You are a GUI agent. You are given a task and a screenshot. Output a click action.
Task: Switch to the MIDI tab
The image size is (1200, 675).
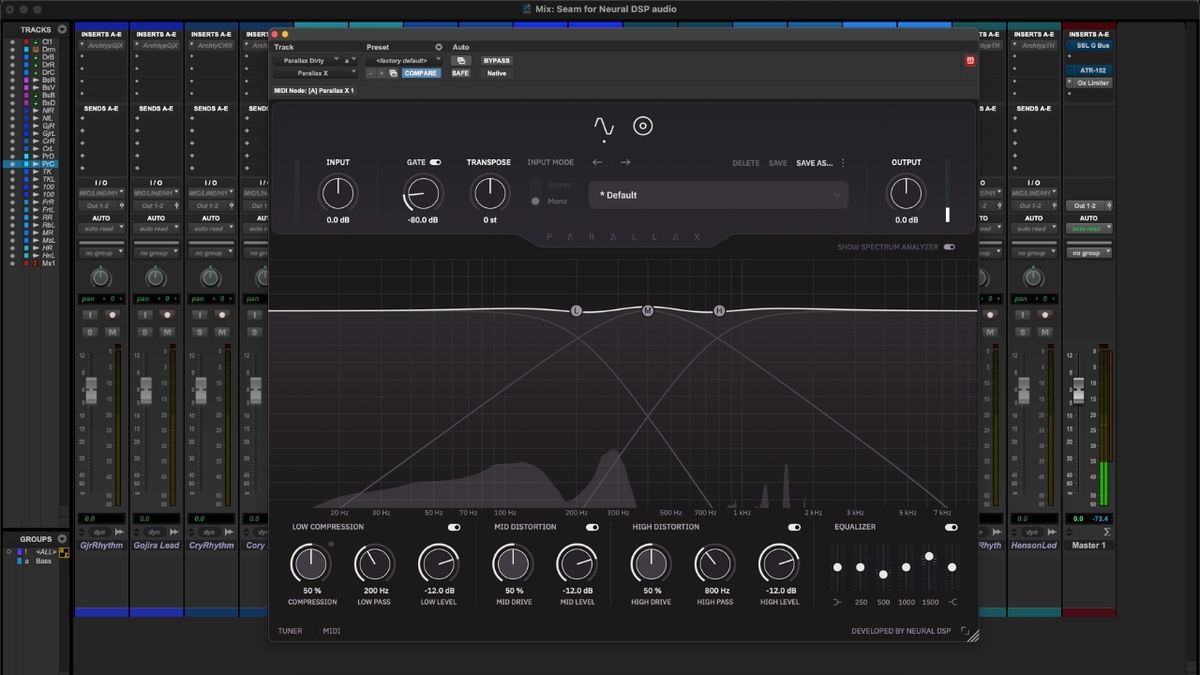[331, 631]
